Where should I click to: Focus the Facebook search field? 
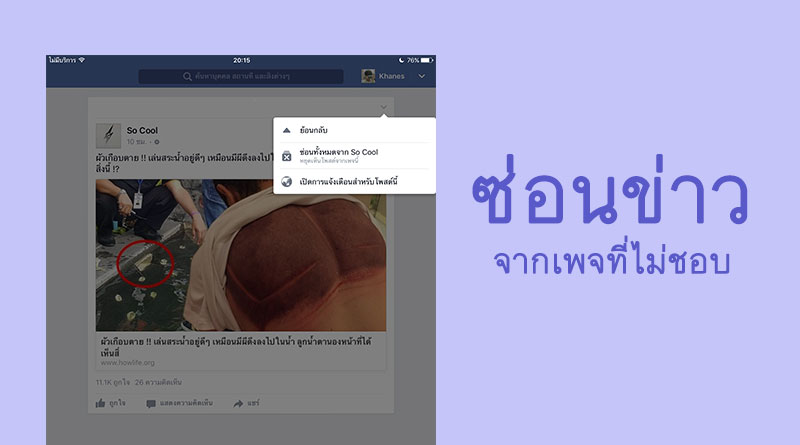point(241,77)
